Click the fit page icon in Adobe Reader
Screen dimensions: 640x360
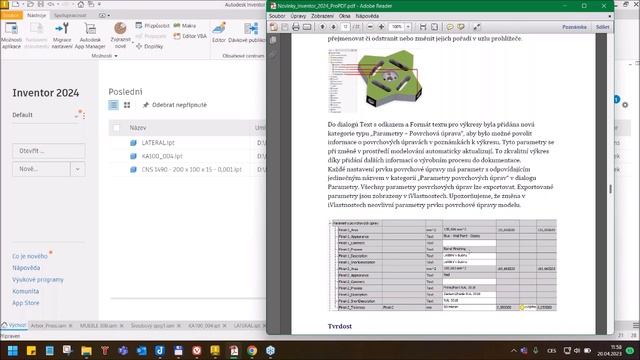(434, 27)
